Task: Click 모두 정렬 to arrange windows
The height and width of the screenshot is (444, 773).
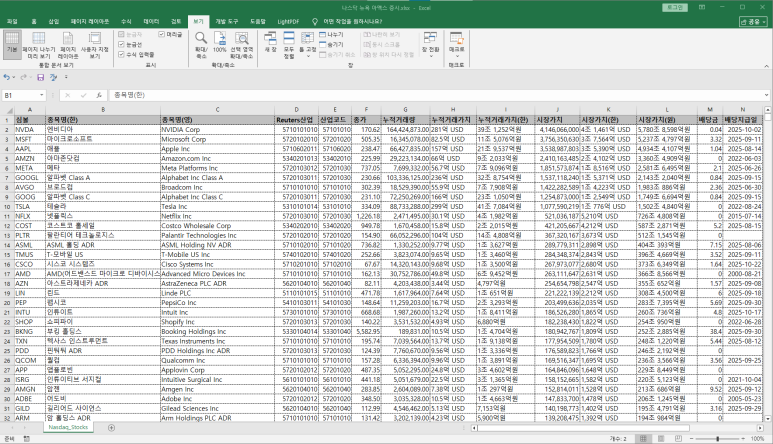Action: tap(289, 44)
